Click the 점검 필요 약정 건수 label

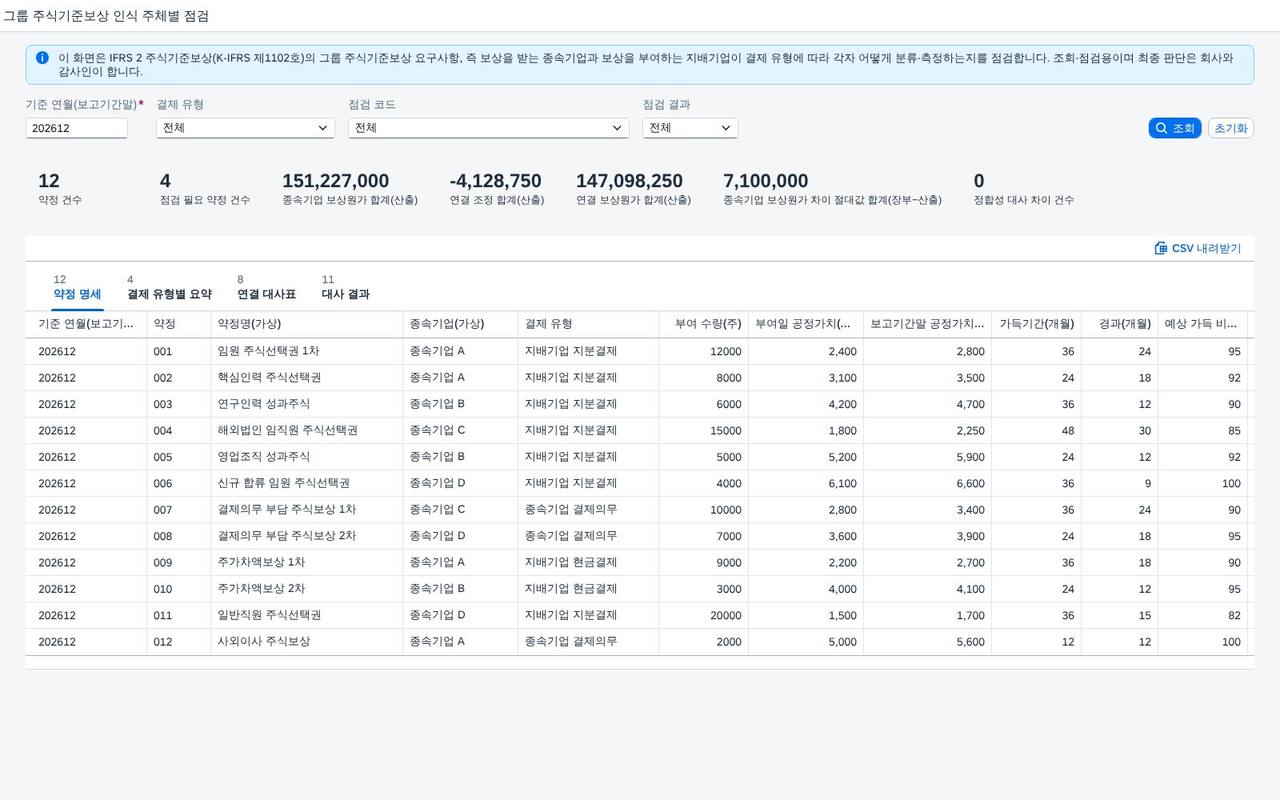click(205, 200)
